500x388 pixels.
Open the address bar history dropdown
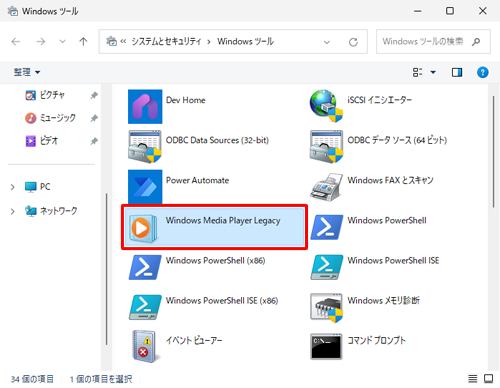tap(327, 42)
